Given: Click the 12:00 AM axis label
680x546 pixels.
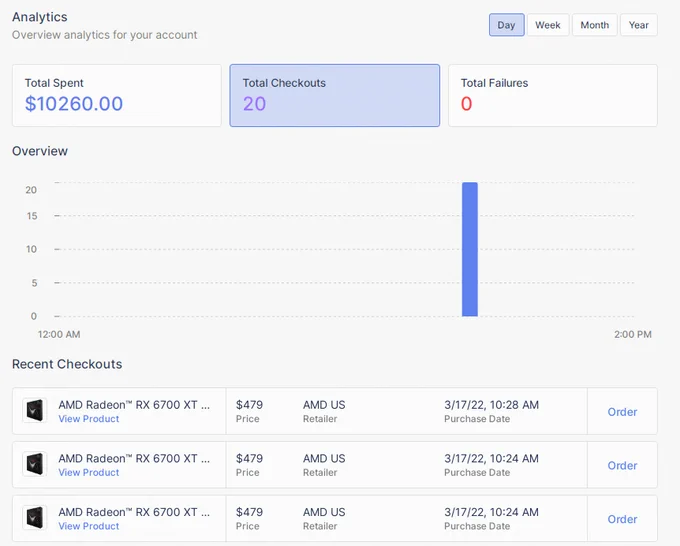Looking at the screenshot, I should 59,334.
